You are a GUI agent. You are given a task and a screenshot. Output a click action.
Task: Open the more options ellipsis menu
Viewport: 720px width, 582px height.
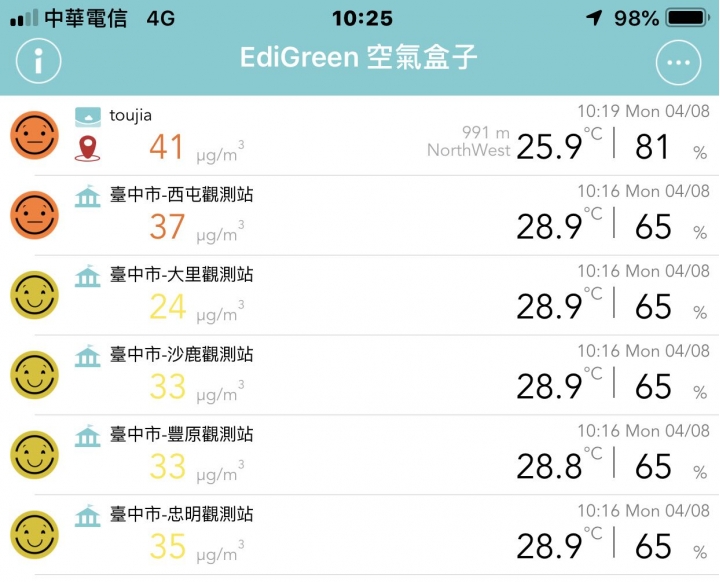coord(679,63)
